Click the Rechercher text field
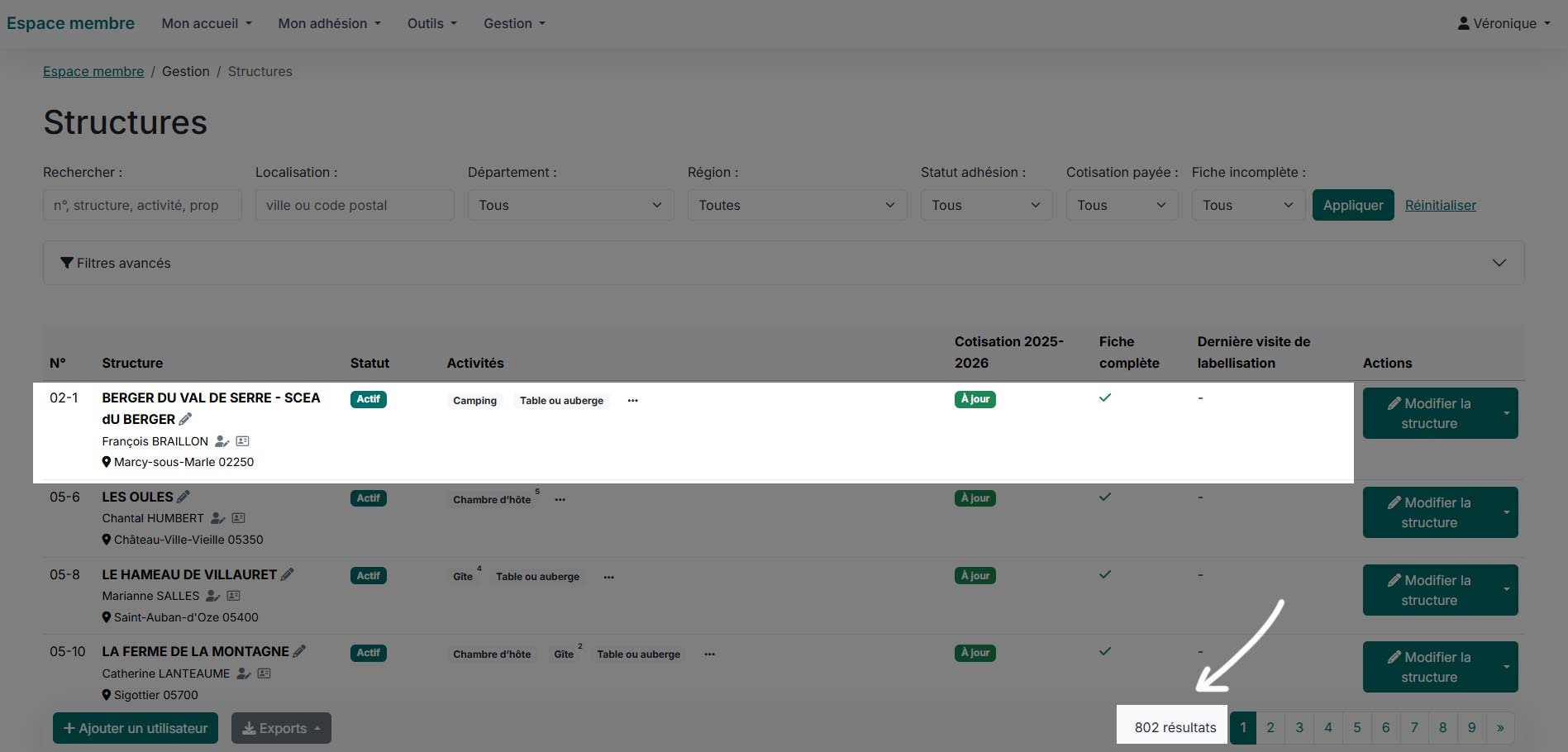1568x752 pixels. tap(142, 205)
